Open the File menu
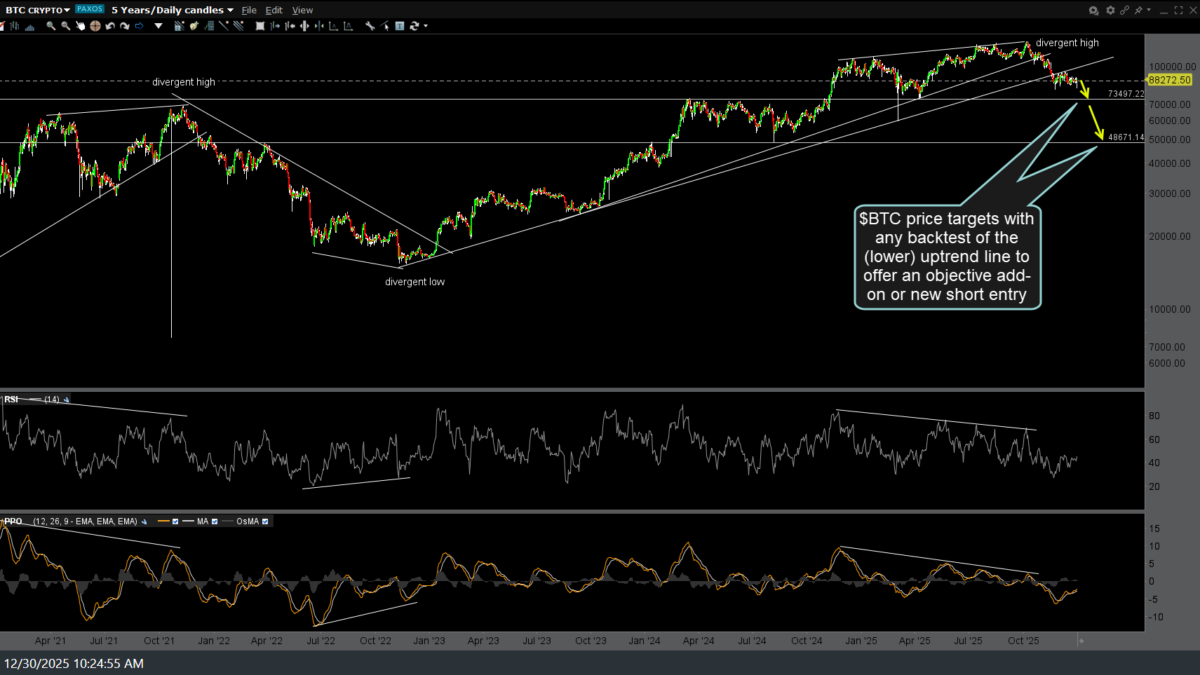This screenshot has width=1200, height=675. point(249,10)
